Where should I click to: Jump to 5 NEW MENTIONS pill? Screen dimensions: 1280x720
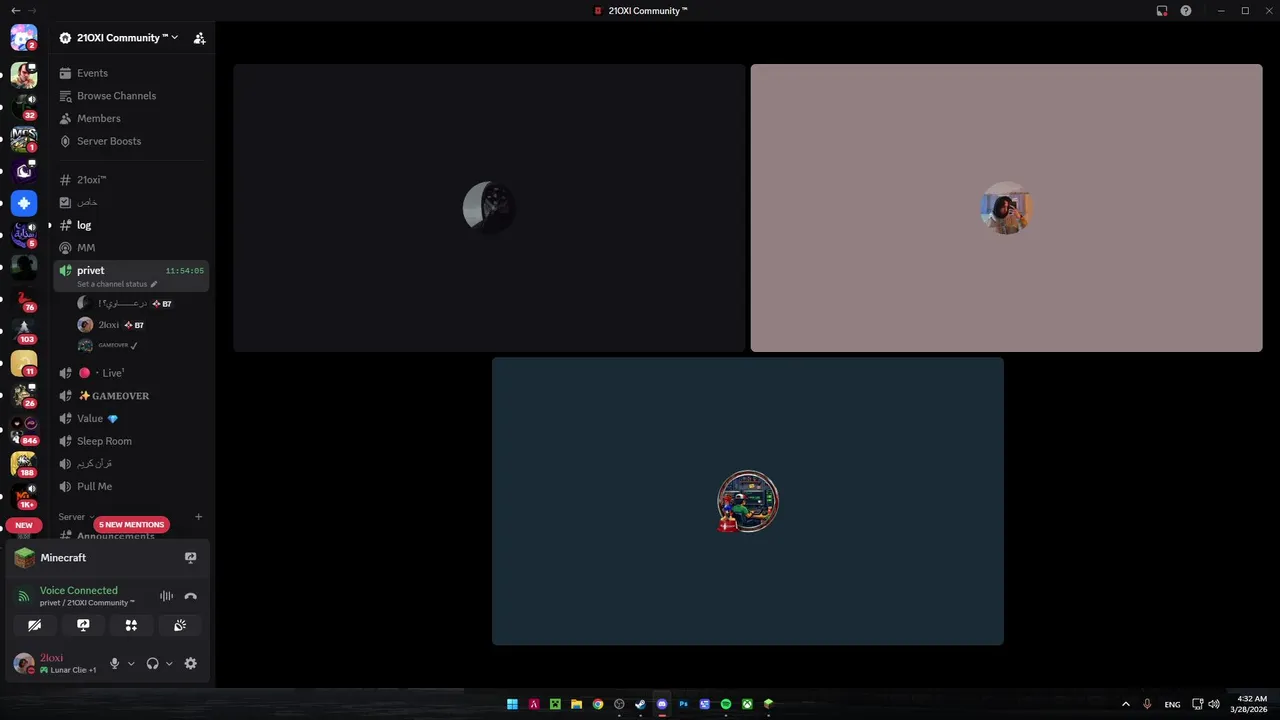pos(131,524)
